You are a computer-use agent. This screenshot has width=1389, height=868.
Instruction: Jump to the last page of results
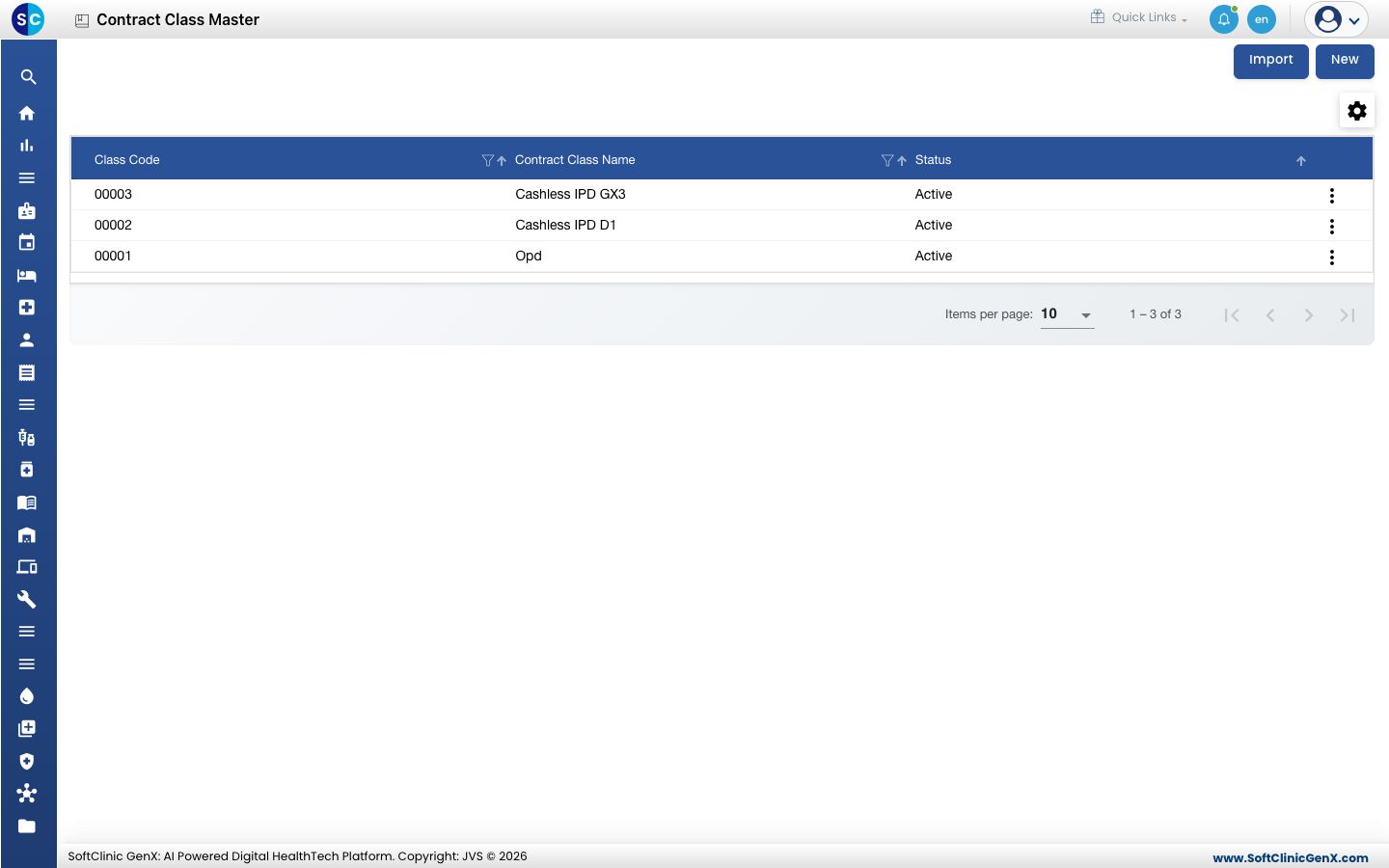point(1348,315)
